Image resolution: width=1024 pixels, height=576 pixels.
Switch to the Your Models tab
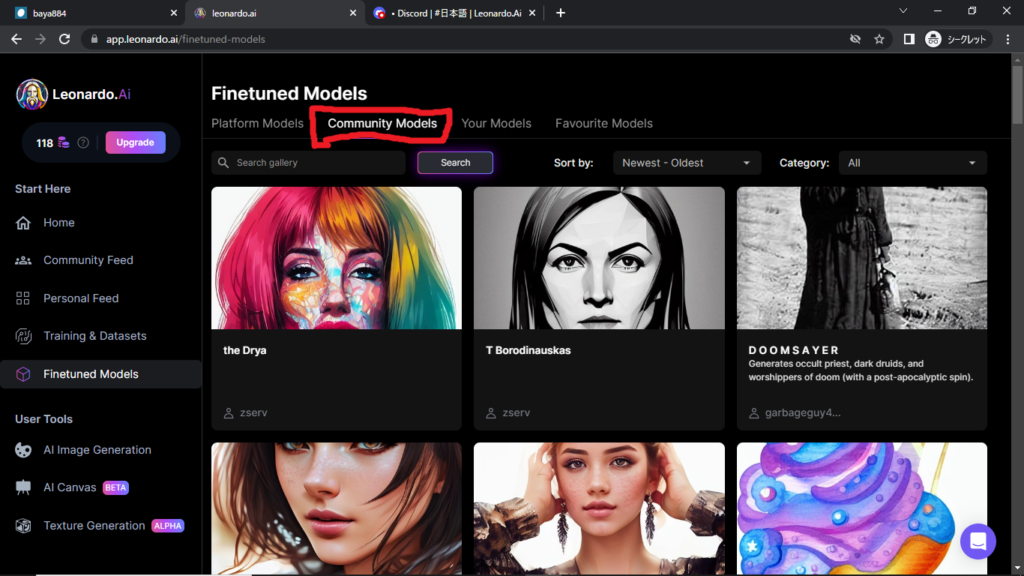pyautogui.click(x=496, y=123)
